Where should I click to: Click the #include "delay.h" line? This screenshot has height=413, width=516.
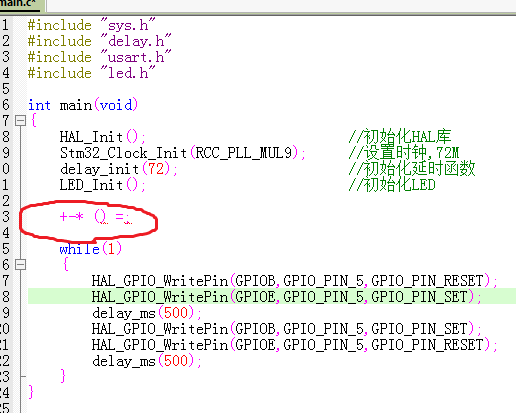pos(99,41)
